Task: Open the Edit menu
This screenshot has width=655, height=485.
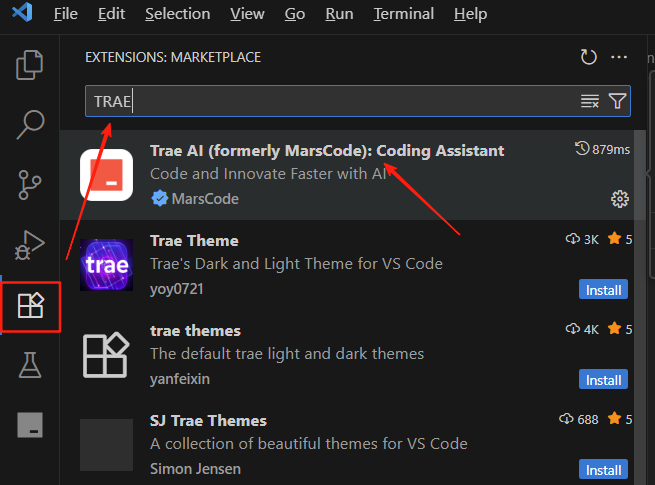Action: click(111, 14)
